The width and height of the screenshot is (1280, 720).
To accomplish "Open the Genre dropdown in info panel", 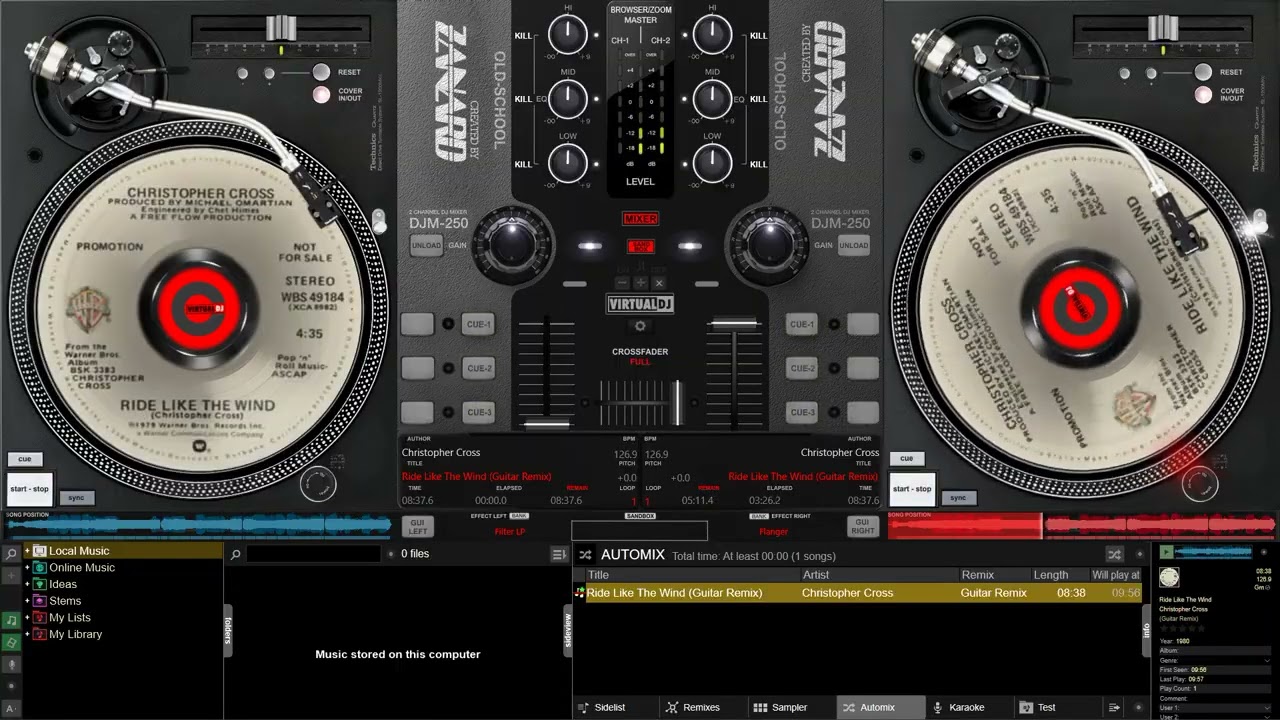I will 1267,661.
